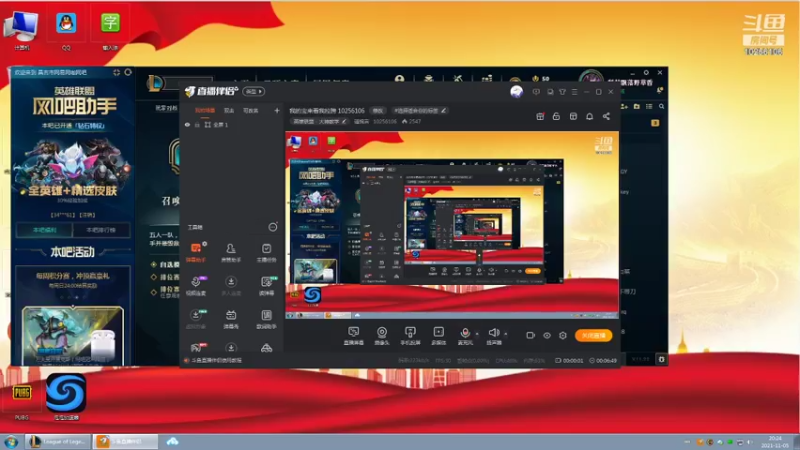Open the greyed download tool in second toolbox row

231,285
